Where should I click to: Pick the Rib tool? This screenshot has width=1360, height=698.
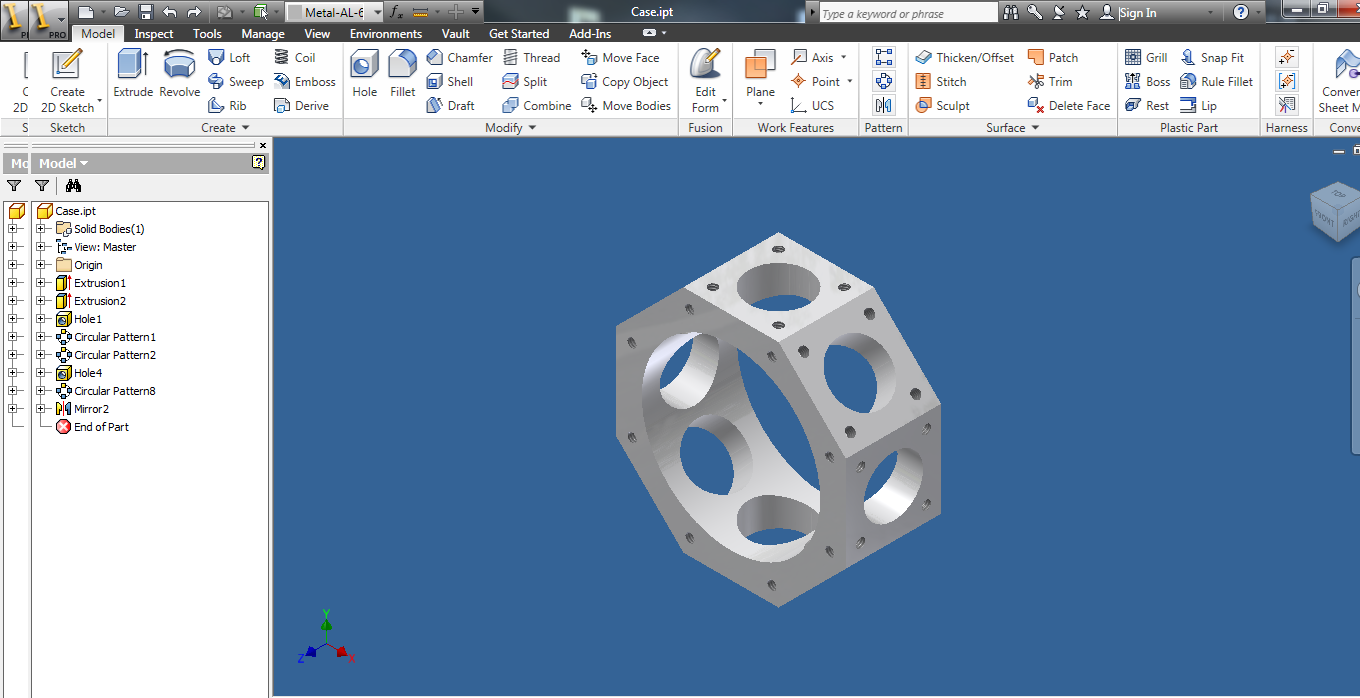[x=227, y=105]
